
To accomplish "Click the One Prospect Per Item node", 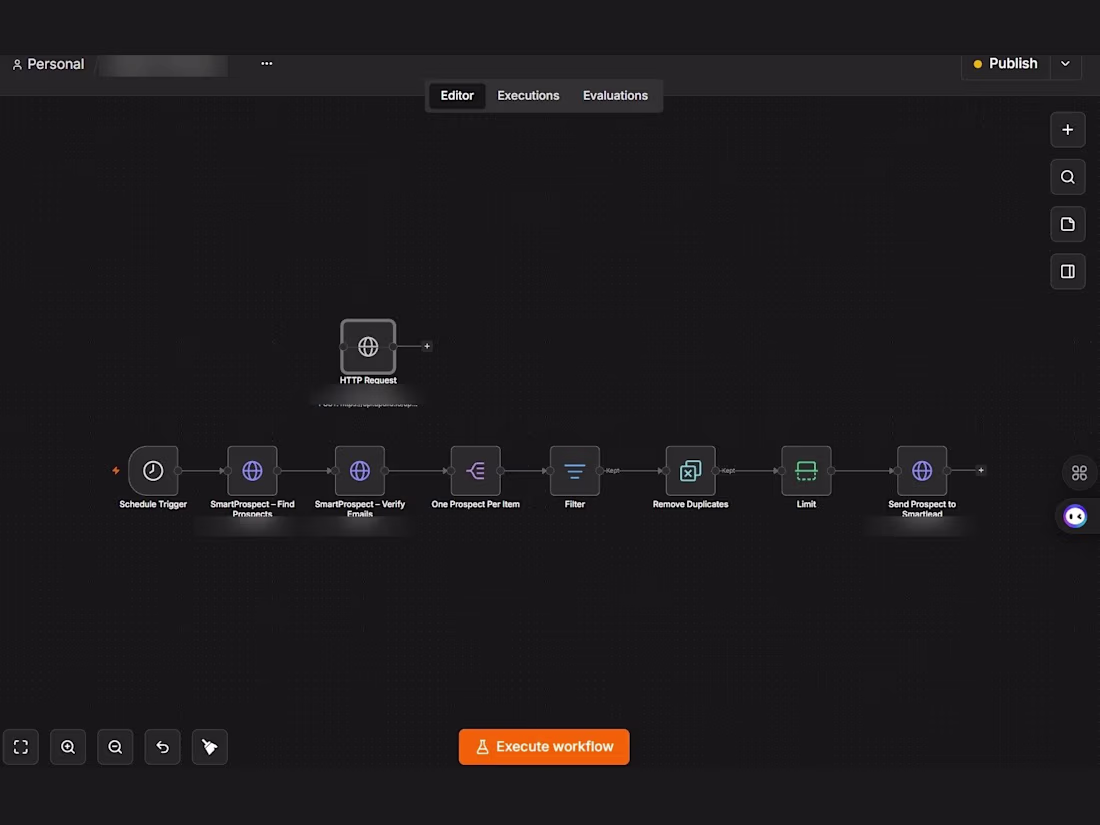I will [476, 471].
